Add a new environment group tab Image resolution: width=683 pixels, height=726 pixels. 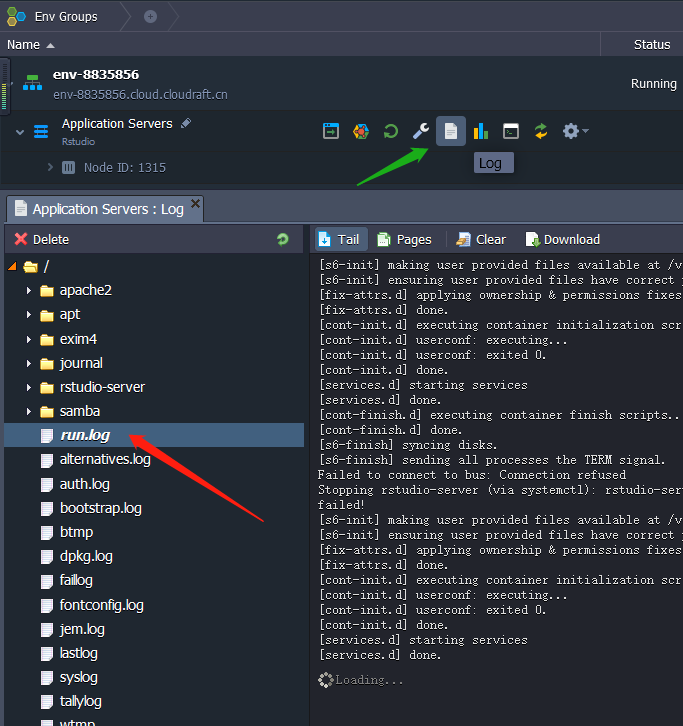(150, 16)
